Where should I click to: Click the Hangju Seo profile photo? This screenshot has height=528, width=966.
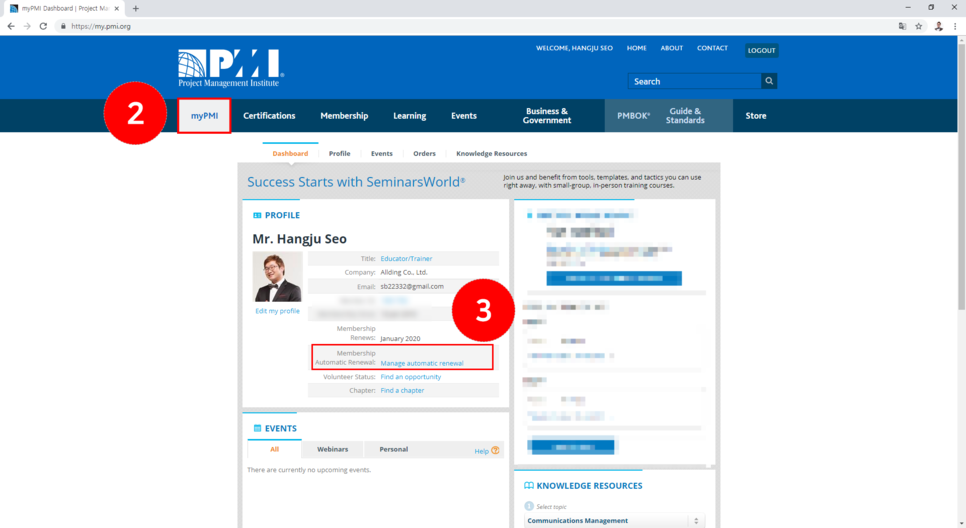277,277
